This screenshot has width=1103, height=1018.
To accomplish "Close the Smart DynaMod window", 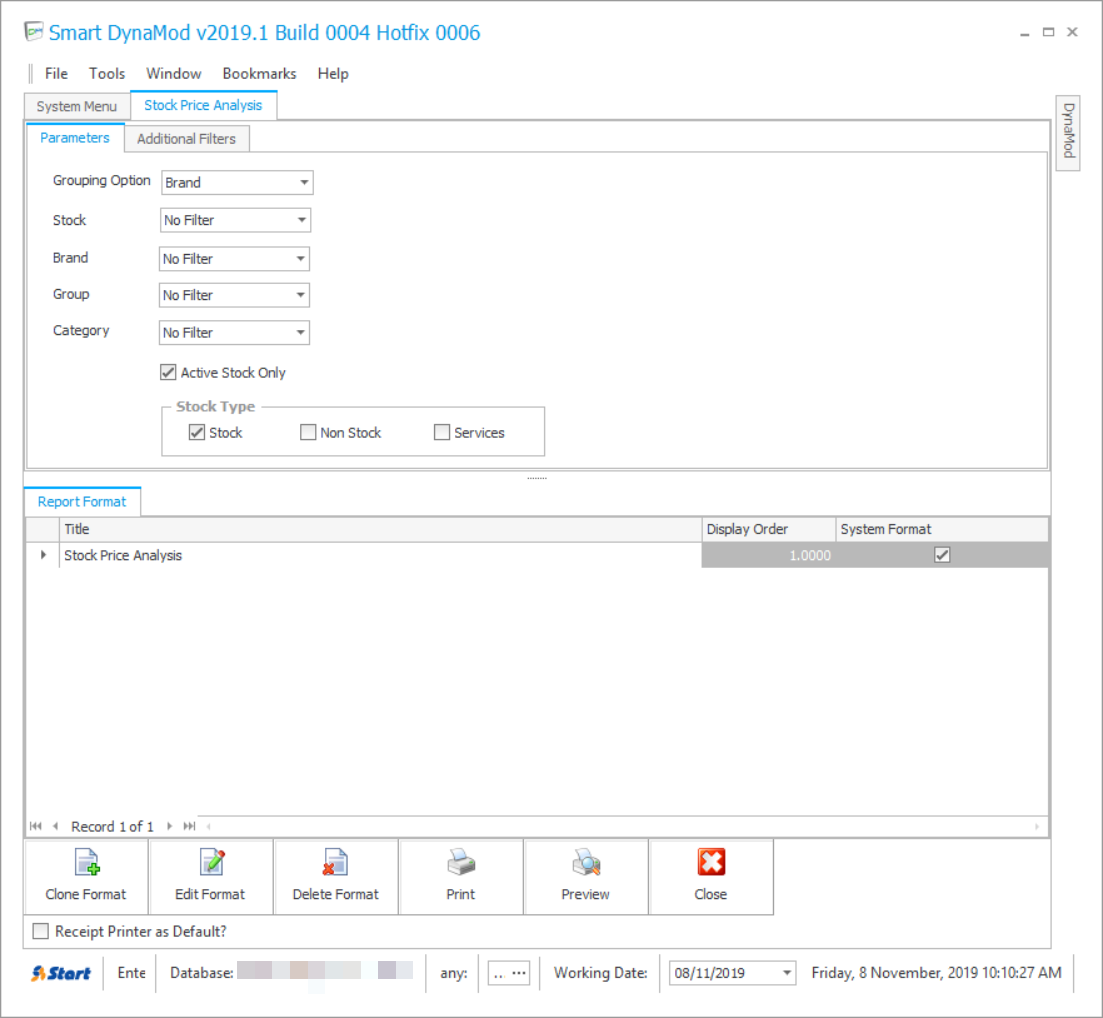I will click(x=1072, y=32).
